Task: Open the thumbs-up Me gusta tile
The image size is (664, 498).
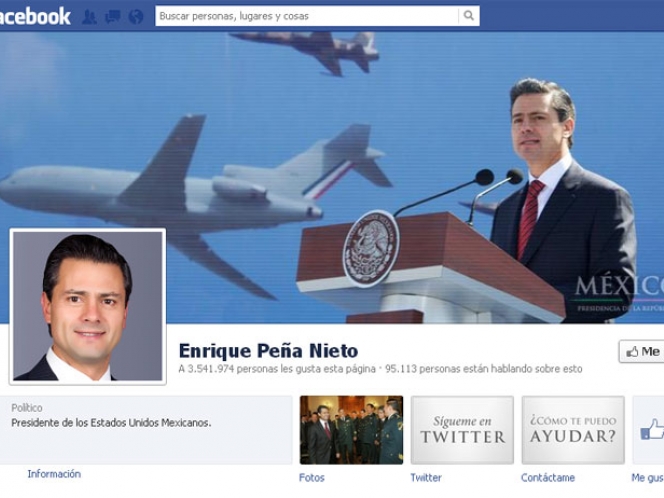Action: [x=648, y=430]
